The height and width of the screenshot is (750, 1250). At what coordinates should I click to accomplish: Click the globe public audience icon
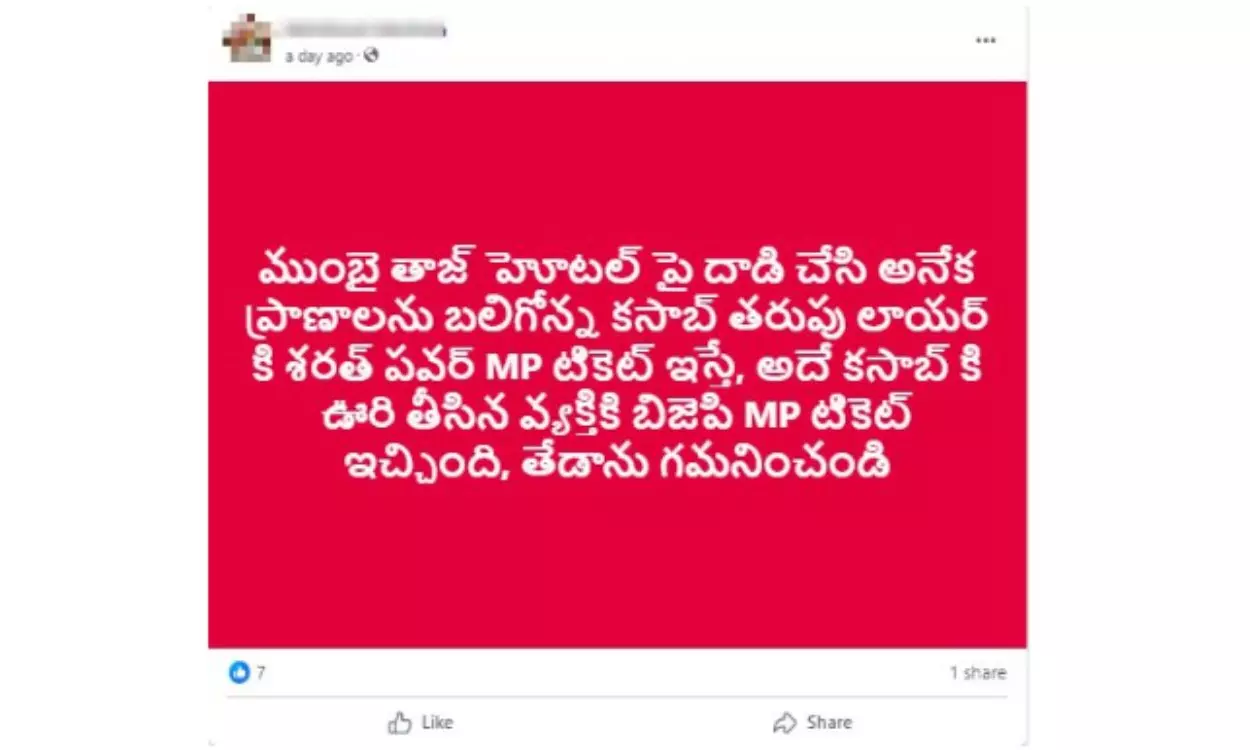(372, 57)
